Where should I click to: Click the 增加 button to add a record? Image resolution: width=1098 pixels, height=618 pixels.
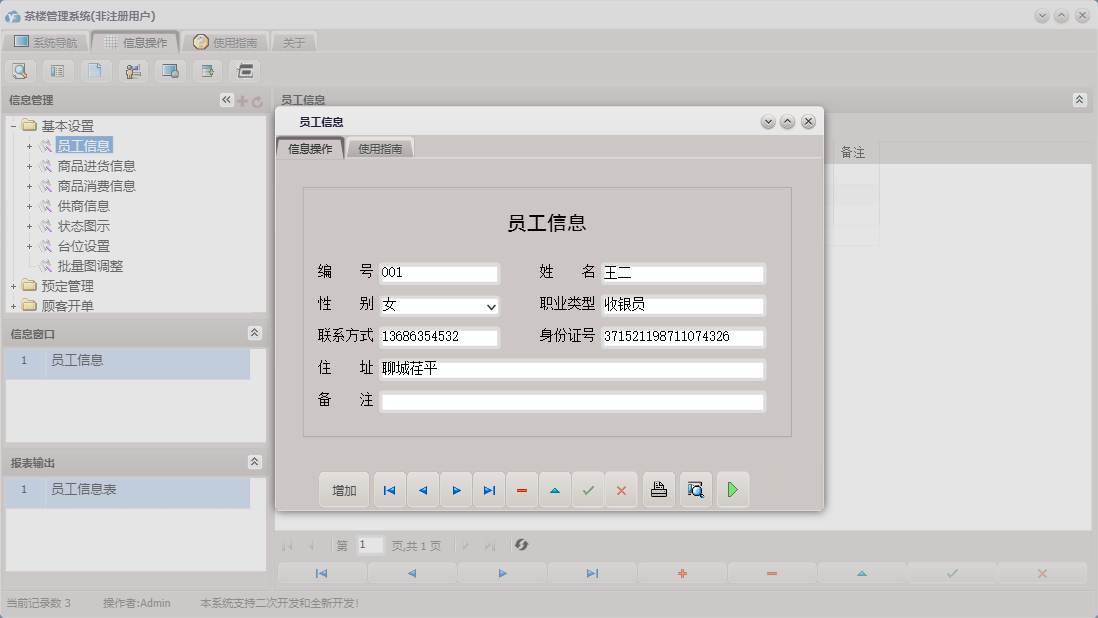coord(343,489)
